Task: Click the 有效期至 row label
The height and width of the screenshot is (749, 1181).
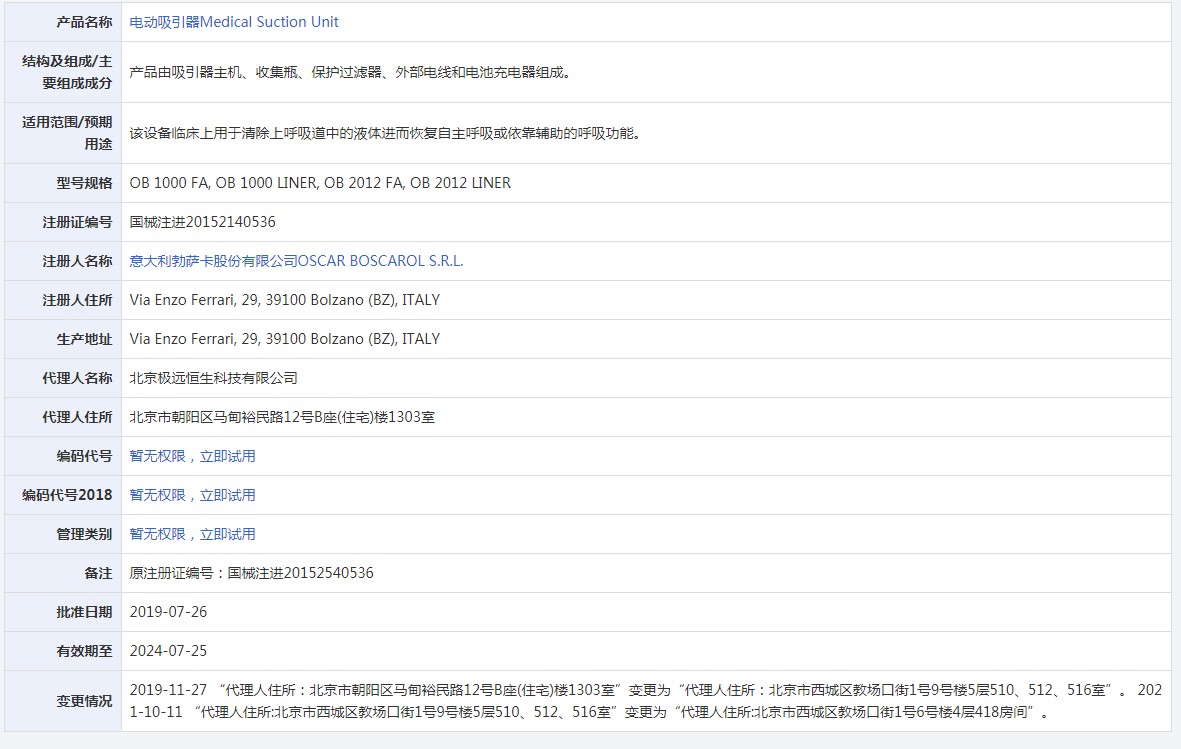Action: [x=84, y=651]
